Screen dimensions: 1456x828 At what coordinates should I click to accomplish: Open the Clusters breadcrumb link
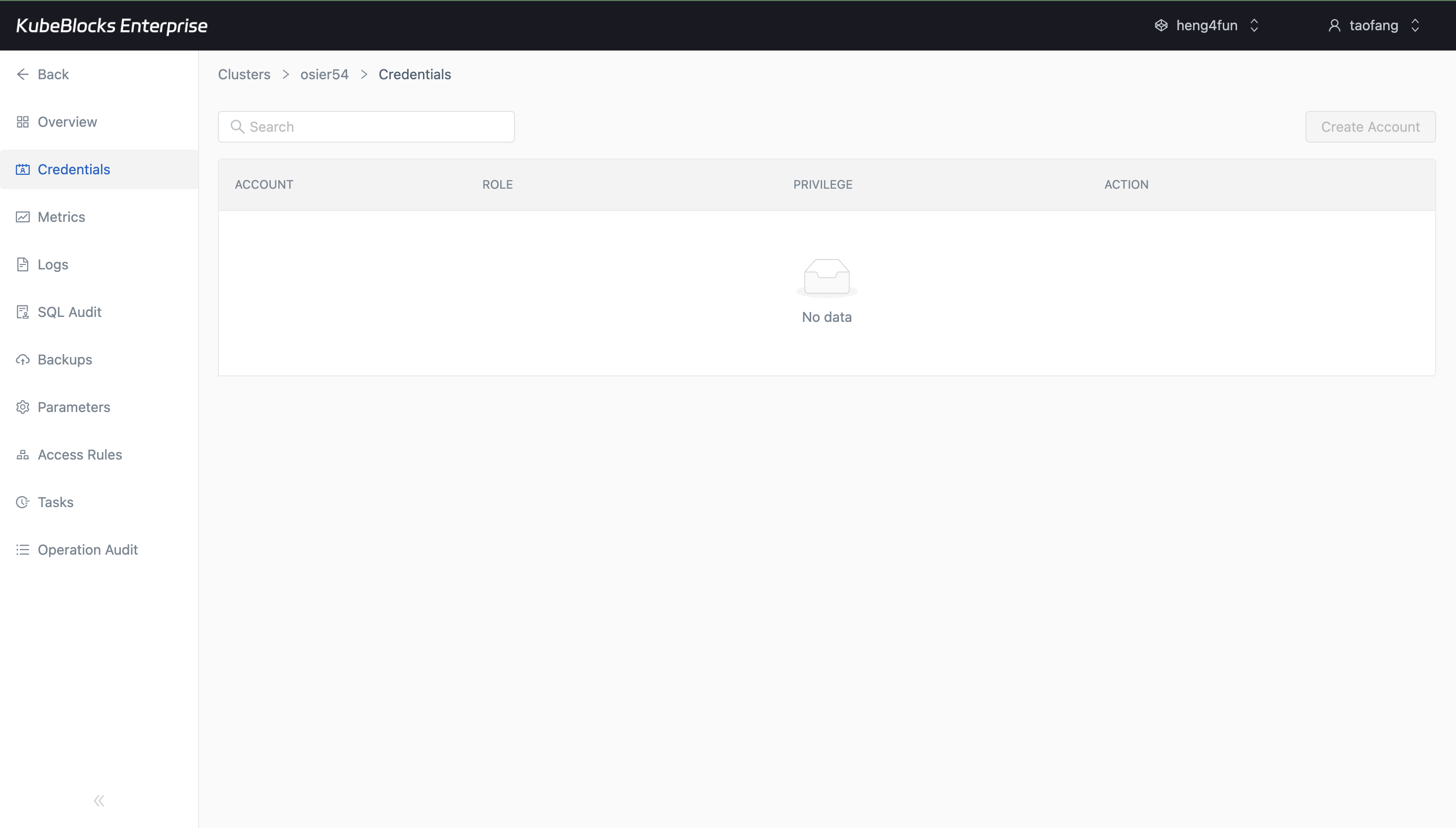coord(243,74)
